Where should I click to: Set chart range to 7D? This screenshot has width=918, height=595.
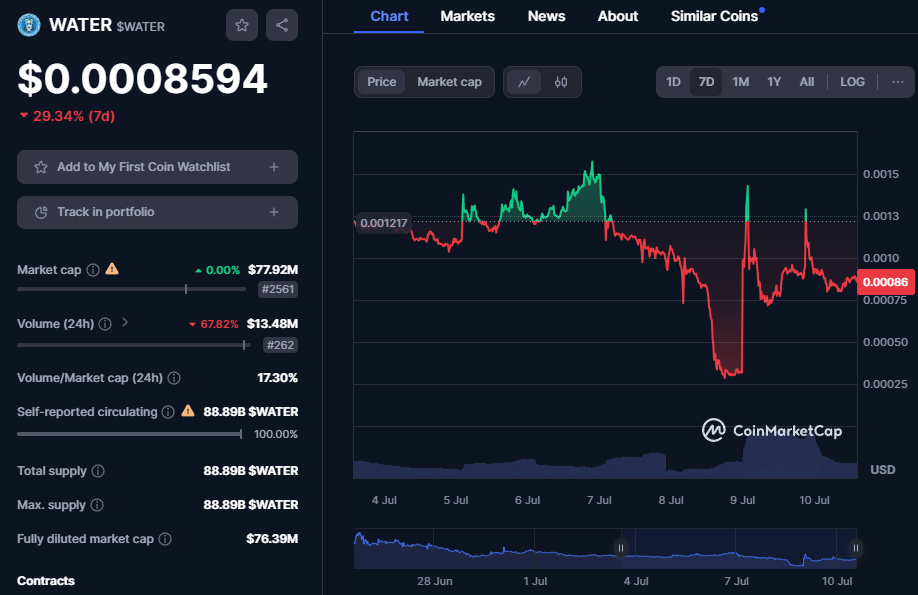coord(706,82)
